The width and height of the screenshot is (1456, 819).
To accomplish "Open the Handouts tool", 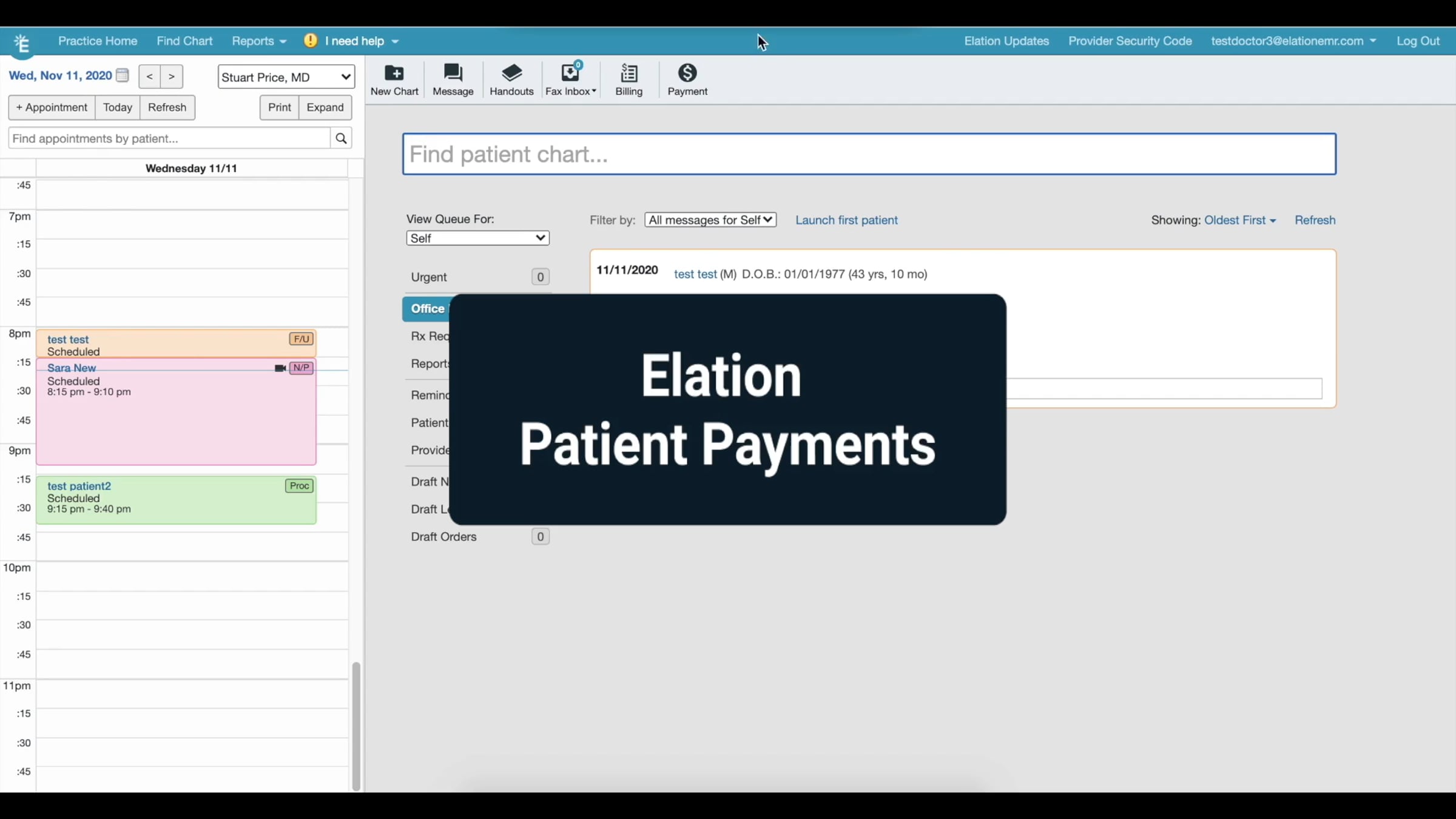I will point(511,80).
